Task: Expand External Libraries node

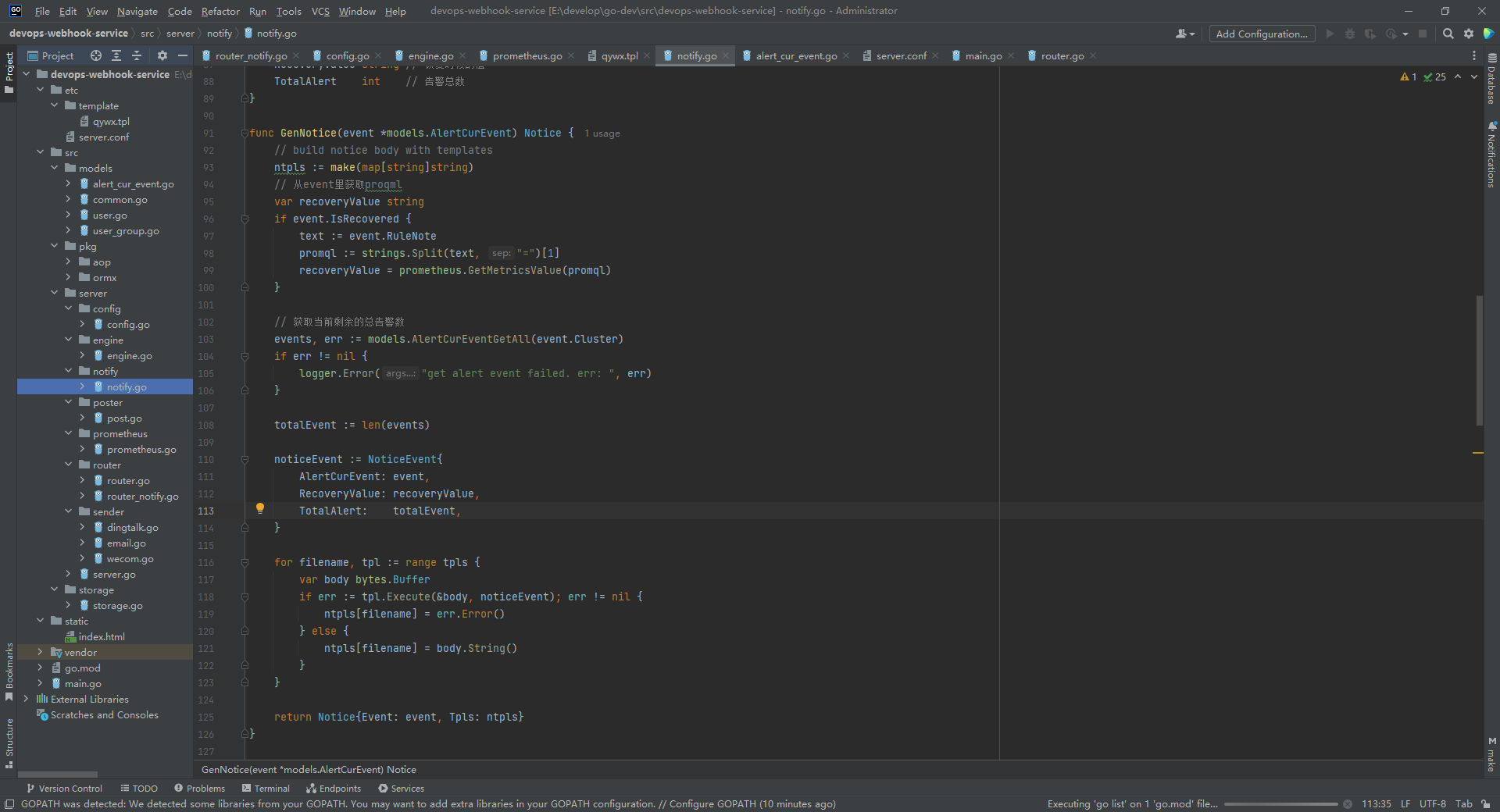Action: coord(27,699)
